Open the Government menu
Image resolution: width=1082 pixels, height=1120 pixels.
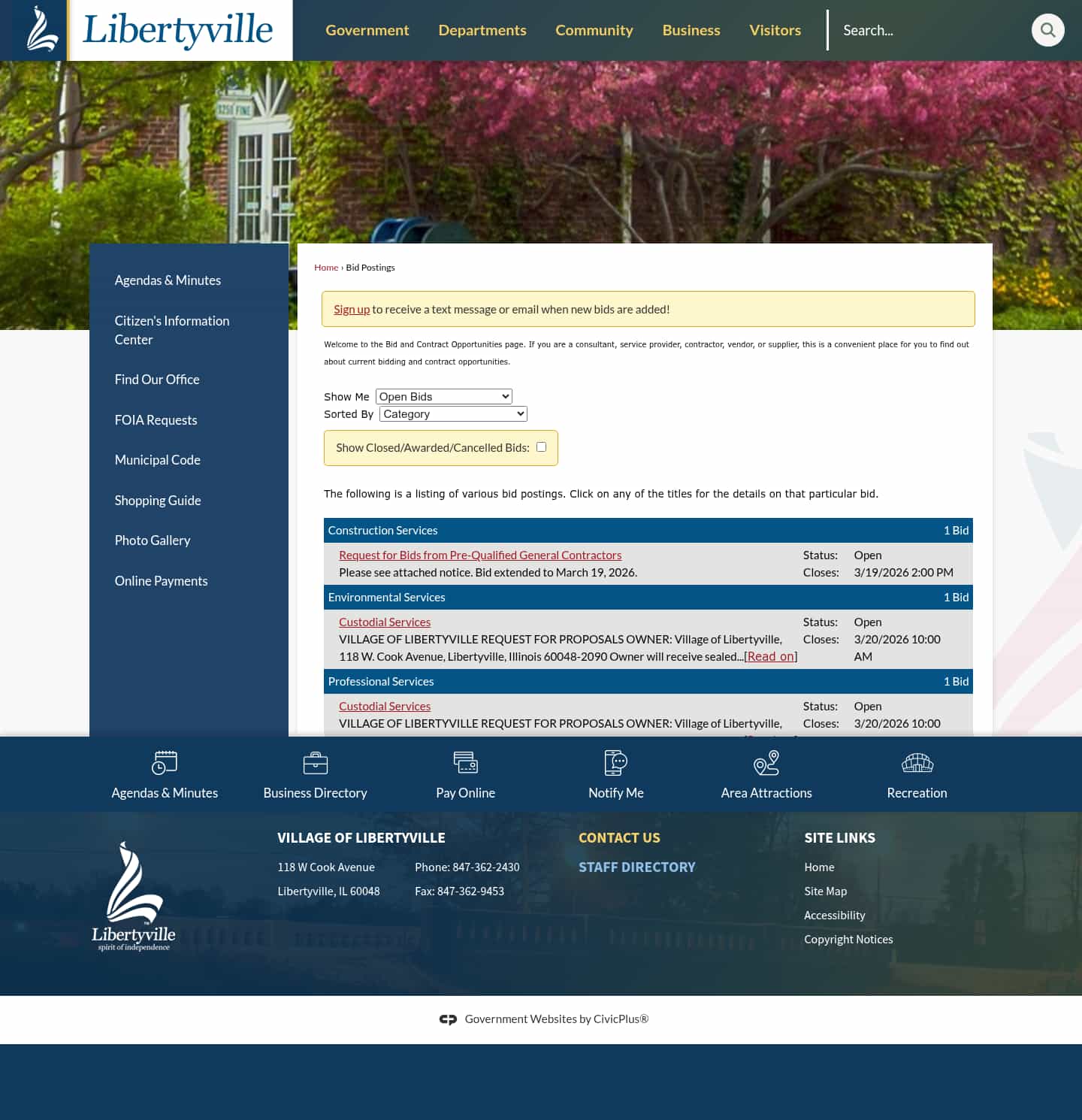367,30
